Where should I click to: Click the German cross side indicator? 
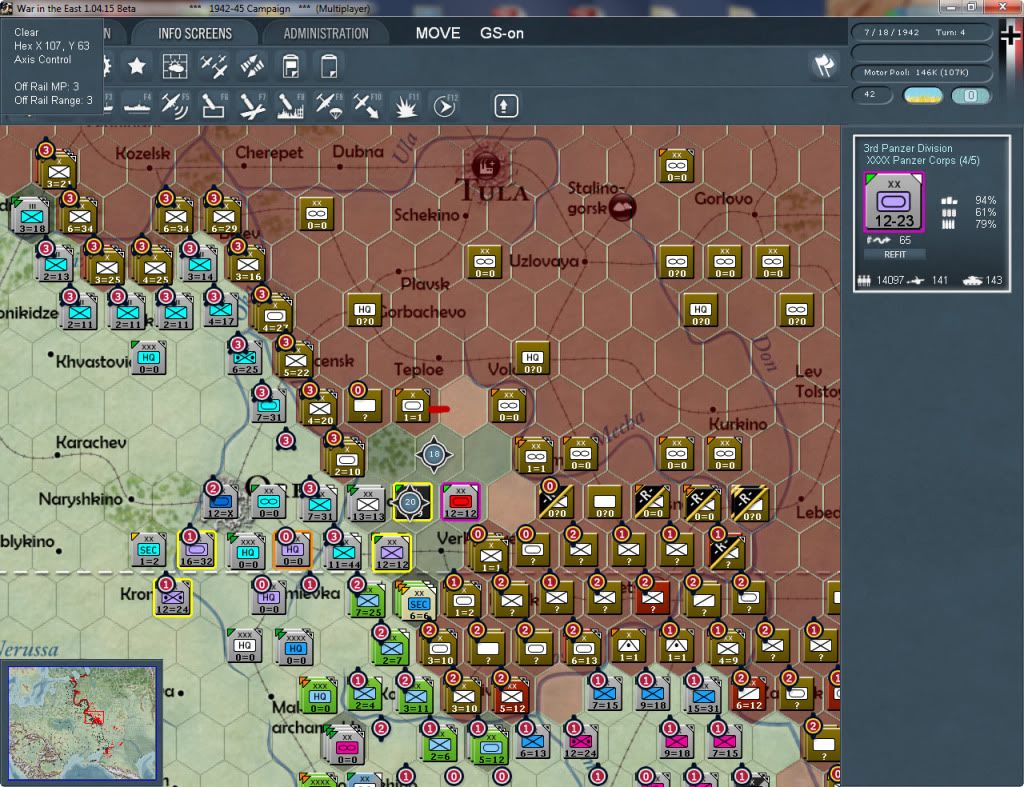pyautogui.click(x=1010, y=35)
